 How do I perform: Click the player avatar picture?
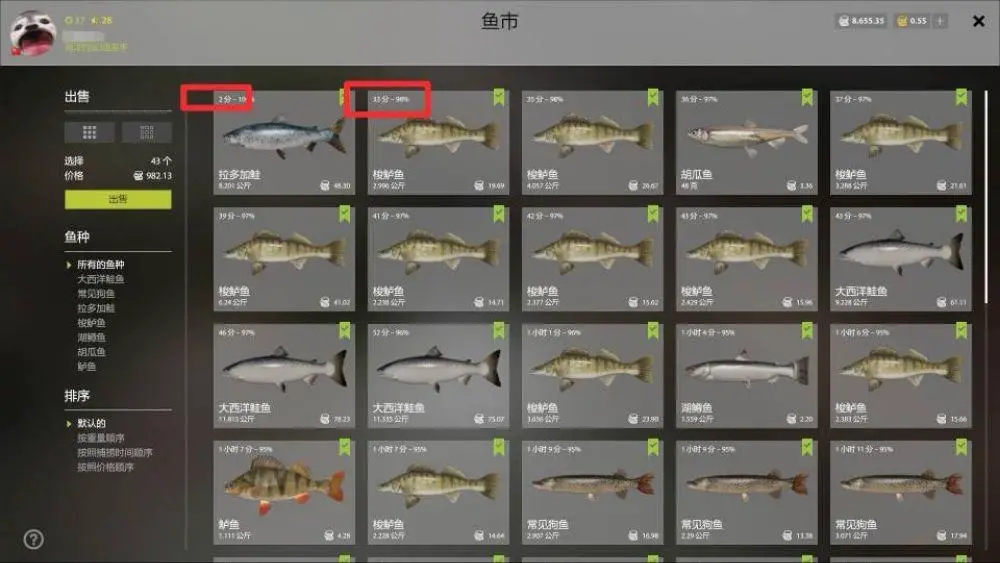(33, 33)
